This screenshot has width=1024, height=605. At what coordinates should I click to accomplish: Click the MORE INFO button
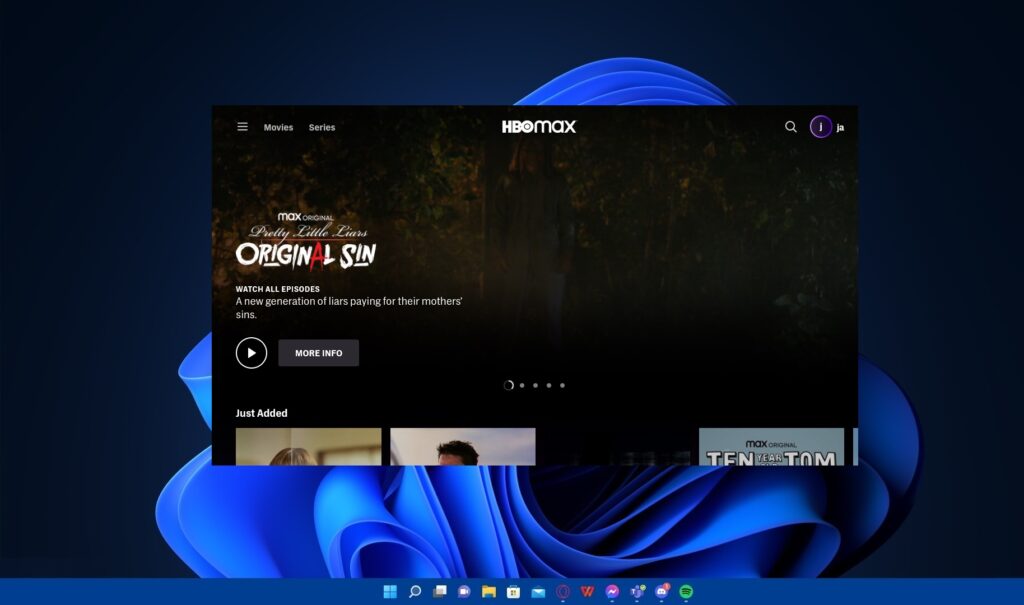[x=319, y=353]
